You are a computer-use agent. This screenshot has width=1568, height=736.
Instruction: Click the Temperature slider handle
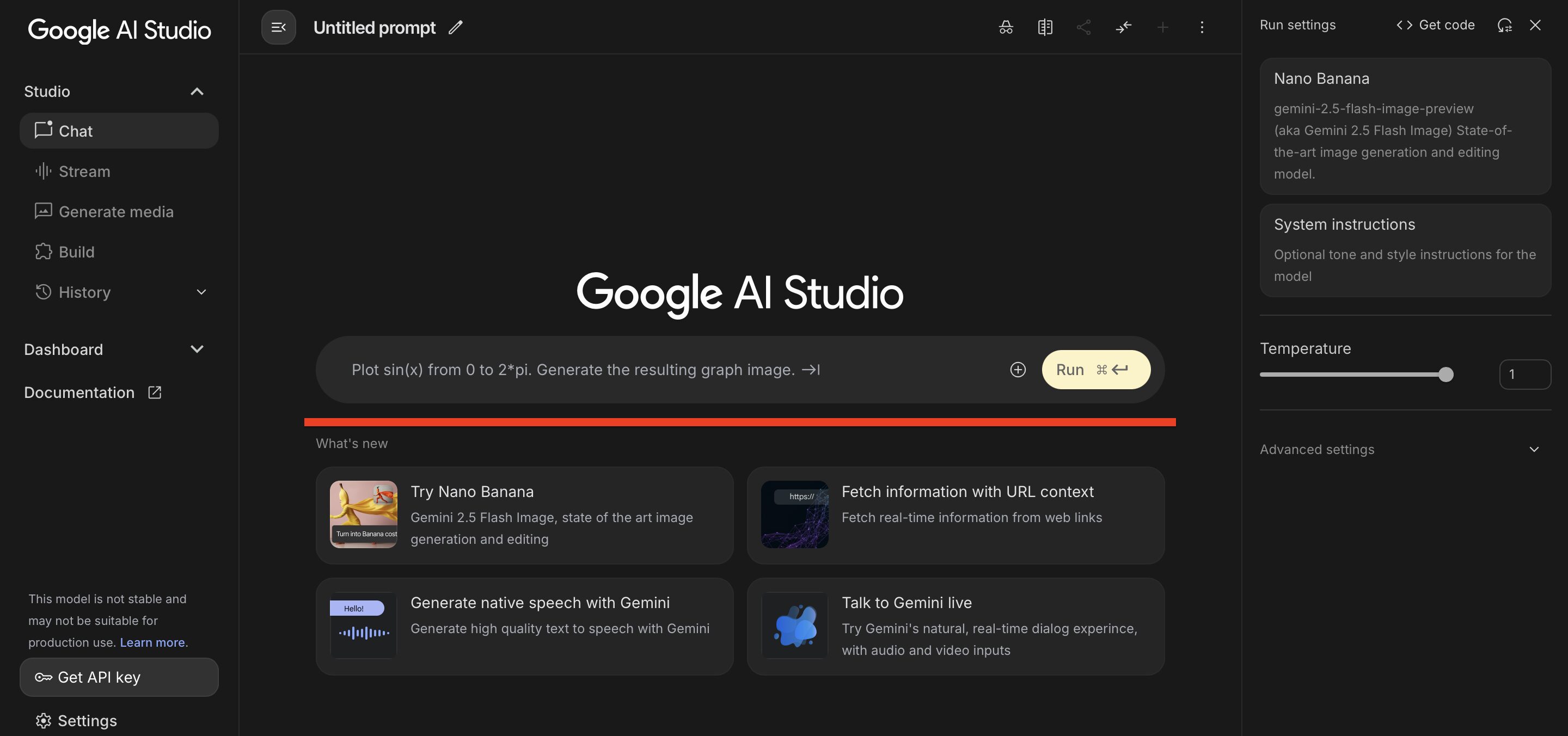coord(1445,375)
